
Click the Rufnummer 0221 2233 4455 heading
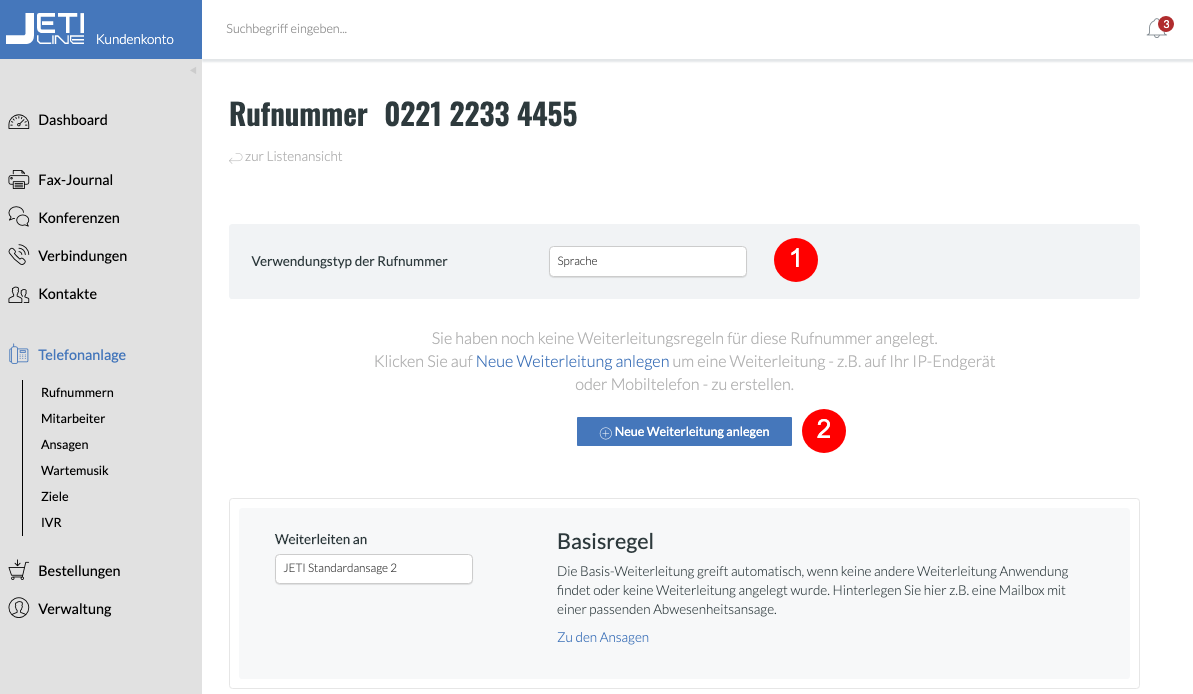coord(403,115)
